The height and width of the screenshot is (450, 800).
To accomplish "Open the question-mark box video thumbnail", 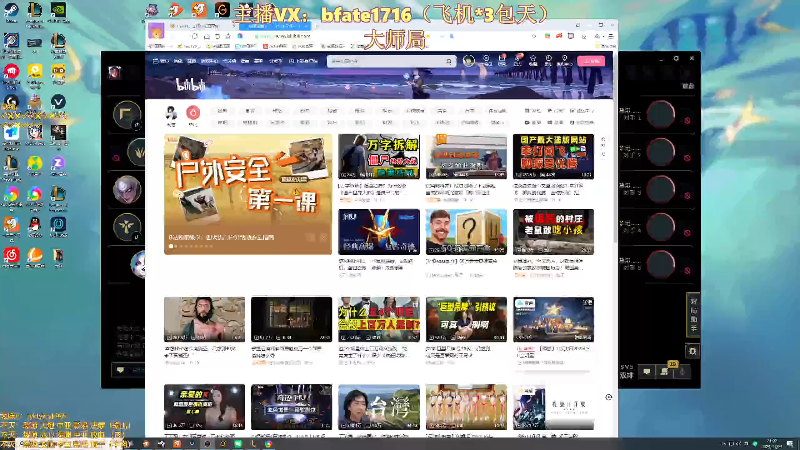I will pyautogui.click(x=466, y=231).
